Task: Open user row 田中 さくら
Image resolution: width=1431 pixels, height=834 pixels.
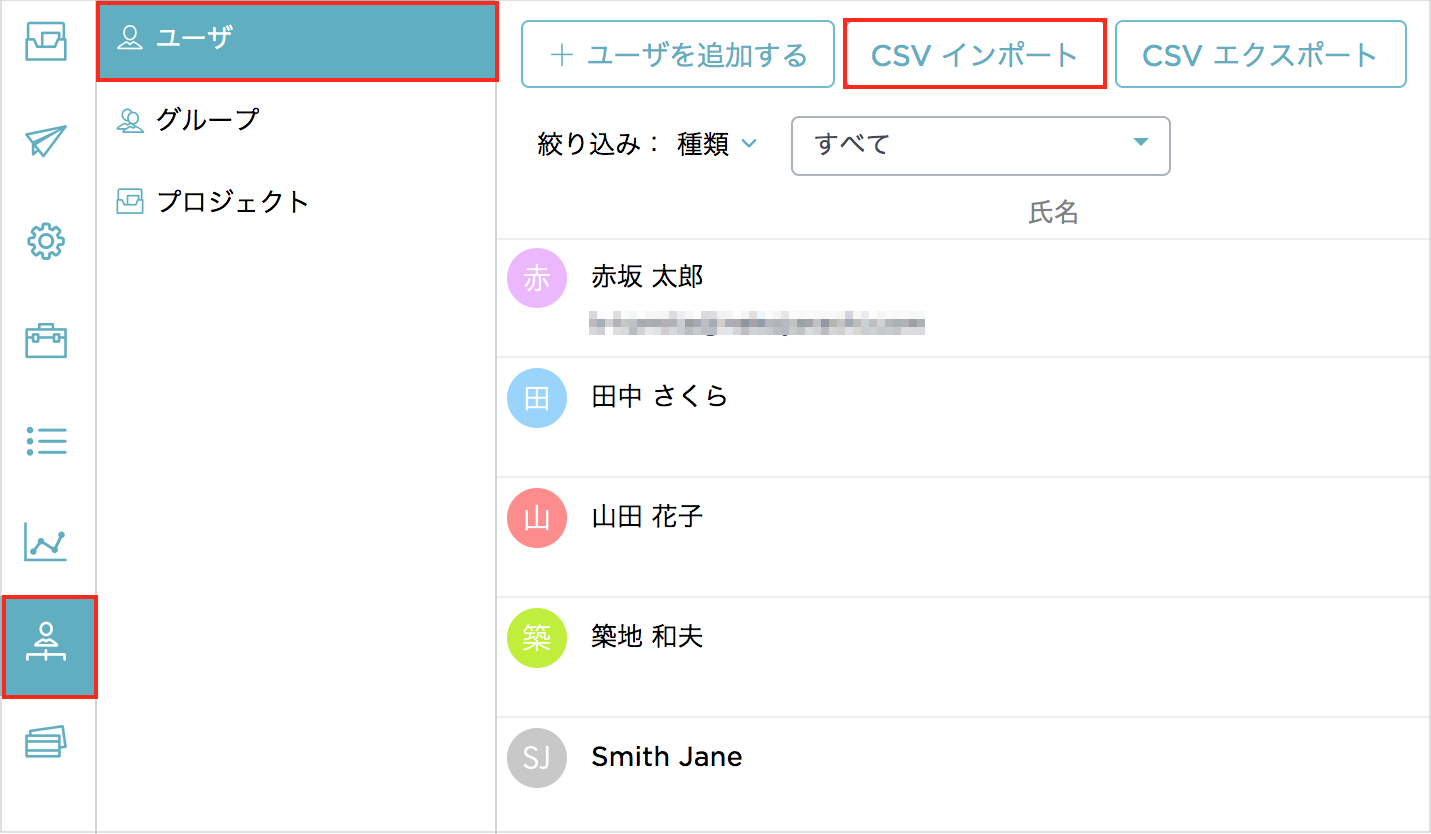Action: 963,417
